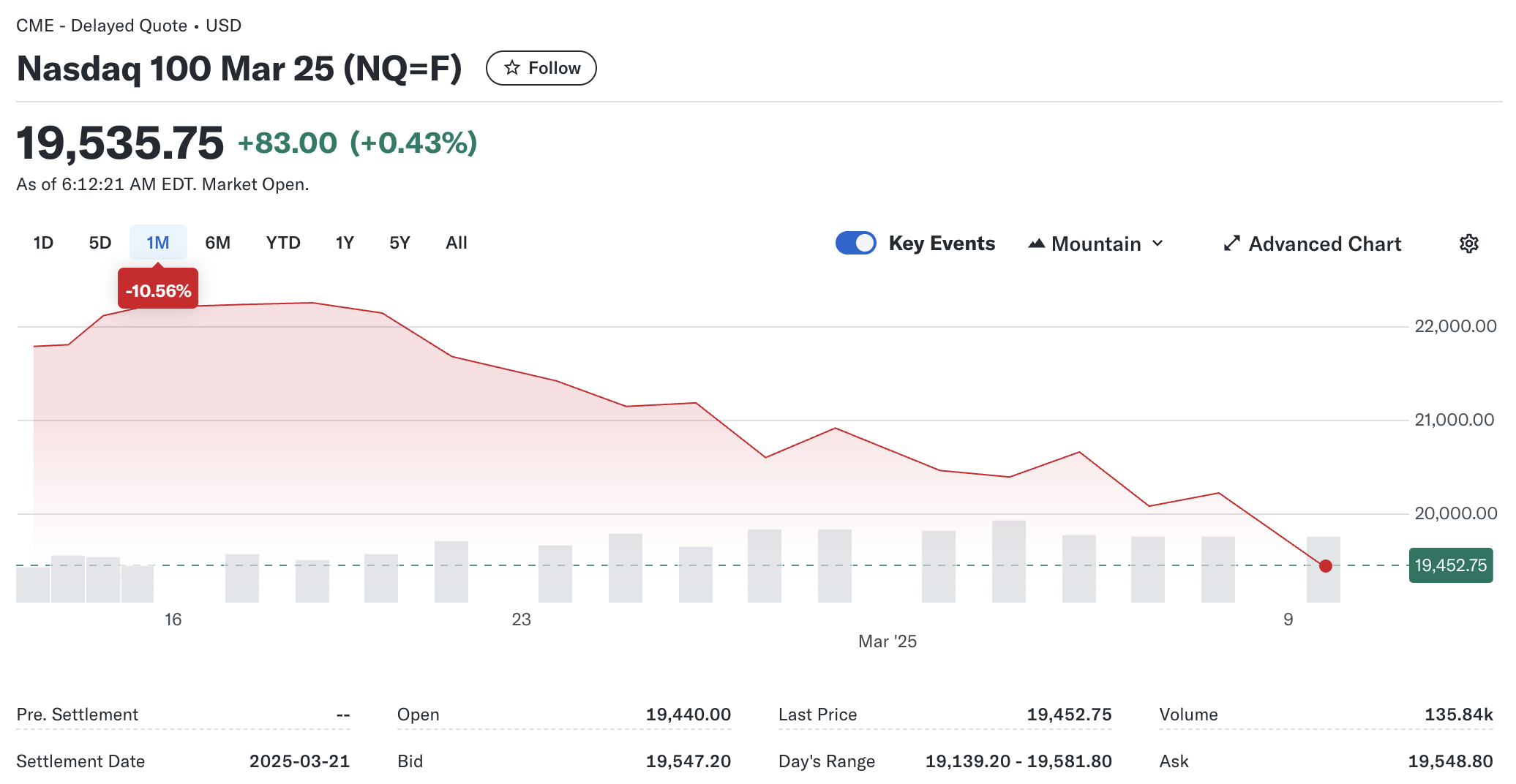The height and width of the screenshot is (784, 1516).
Task: Click the Pre. Settlement label
Action: tap(77, 715)
